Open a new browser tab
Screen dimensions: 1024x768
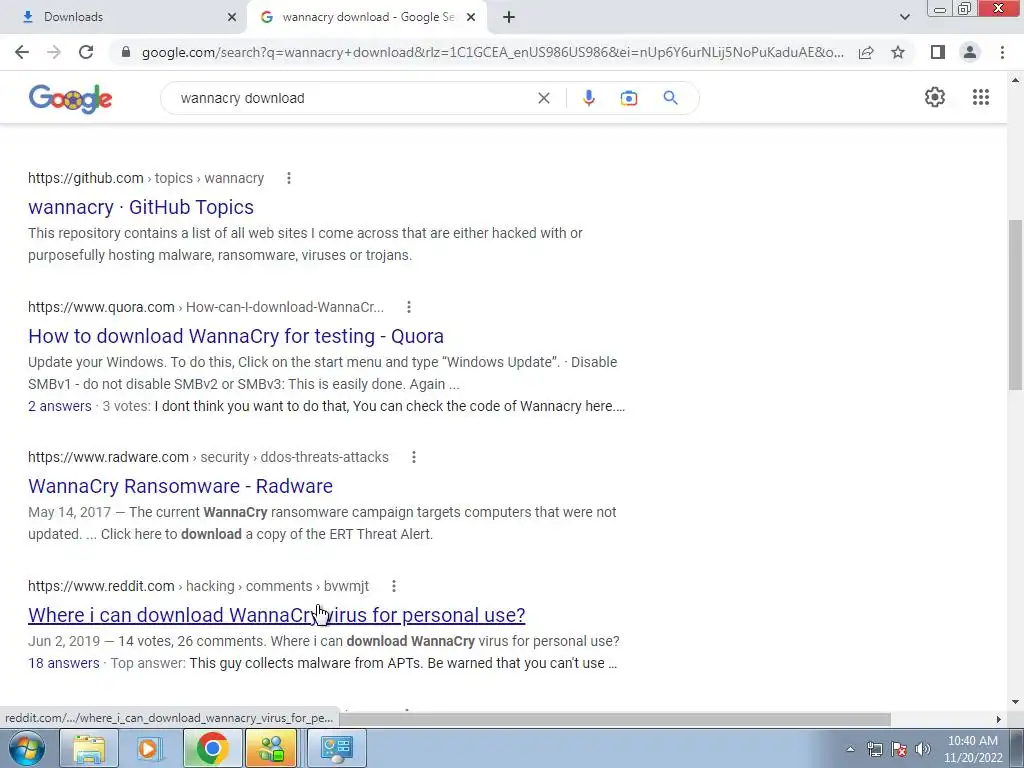tap(509, 17)
